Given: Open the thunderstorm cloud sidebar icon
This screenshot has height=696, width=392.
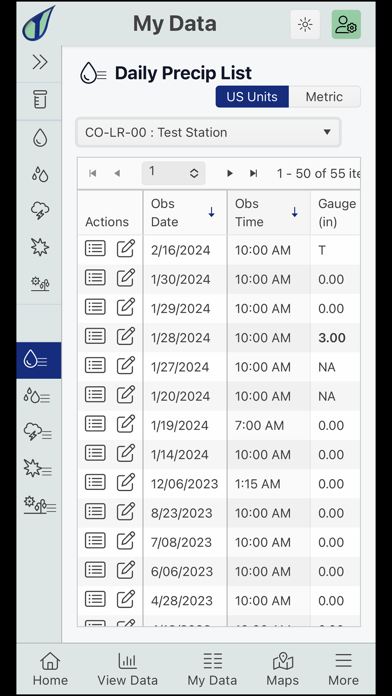Looking at the screenshot, I should pos(40,210).
